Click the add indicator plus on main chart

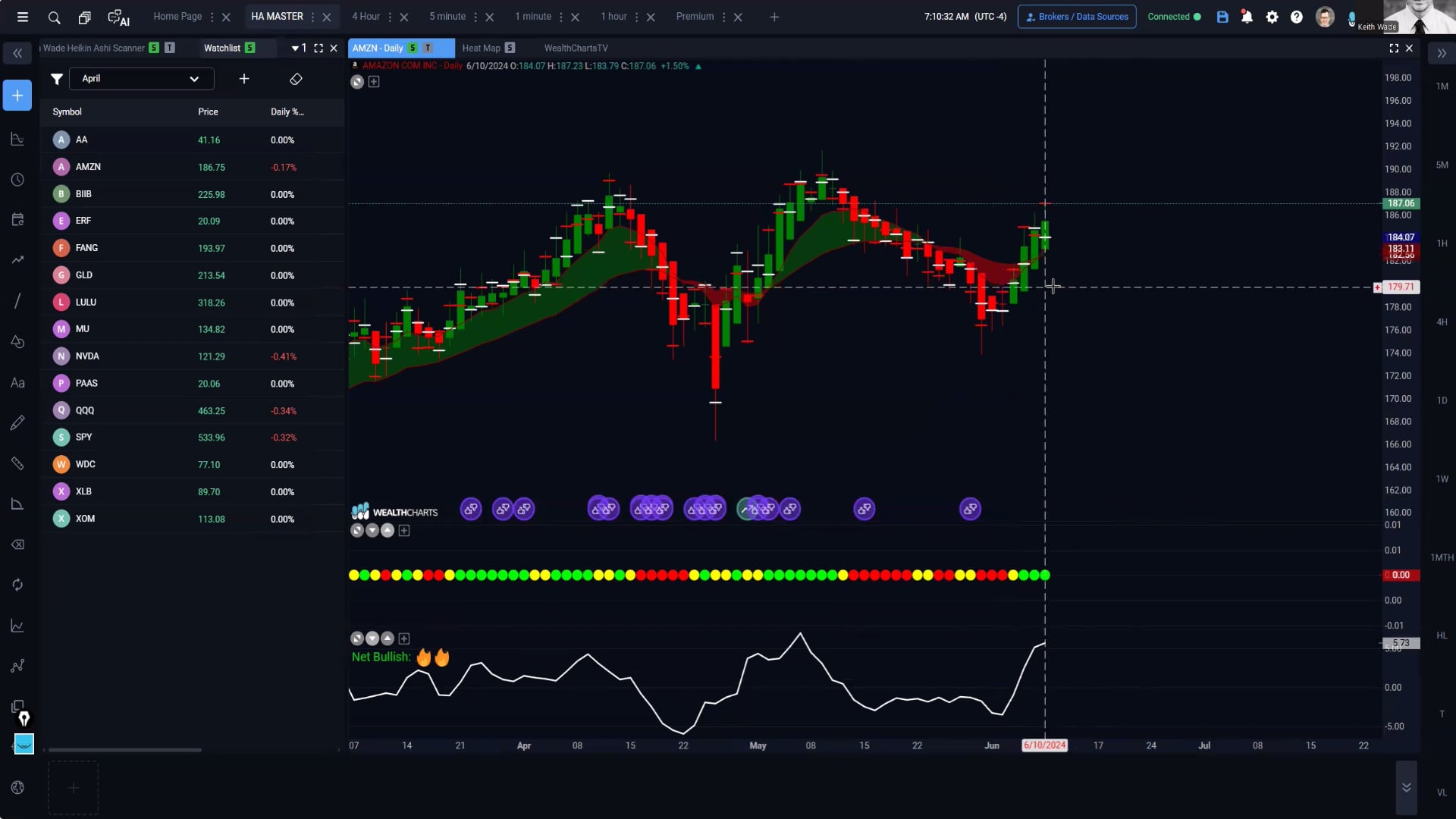coord(374,82)
